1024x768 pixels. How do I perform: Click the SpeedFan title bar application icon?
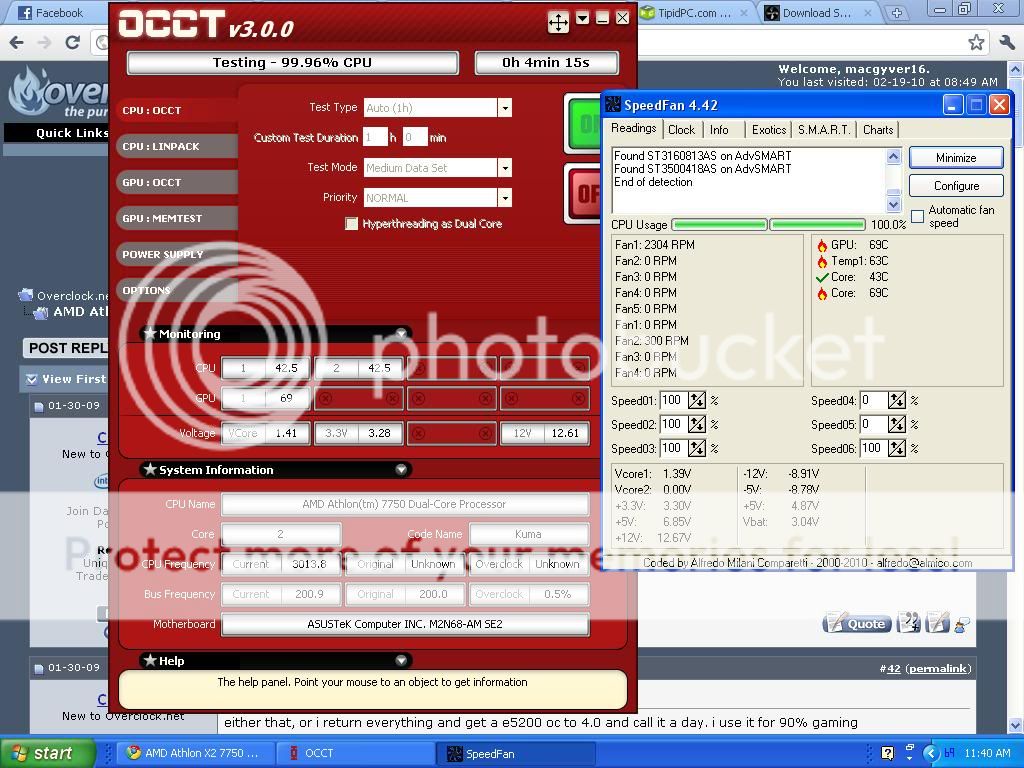pos(613,104)
